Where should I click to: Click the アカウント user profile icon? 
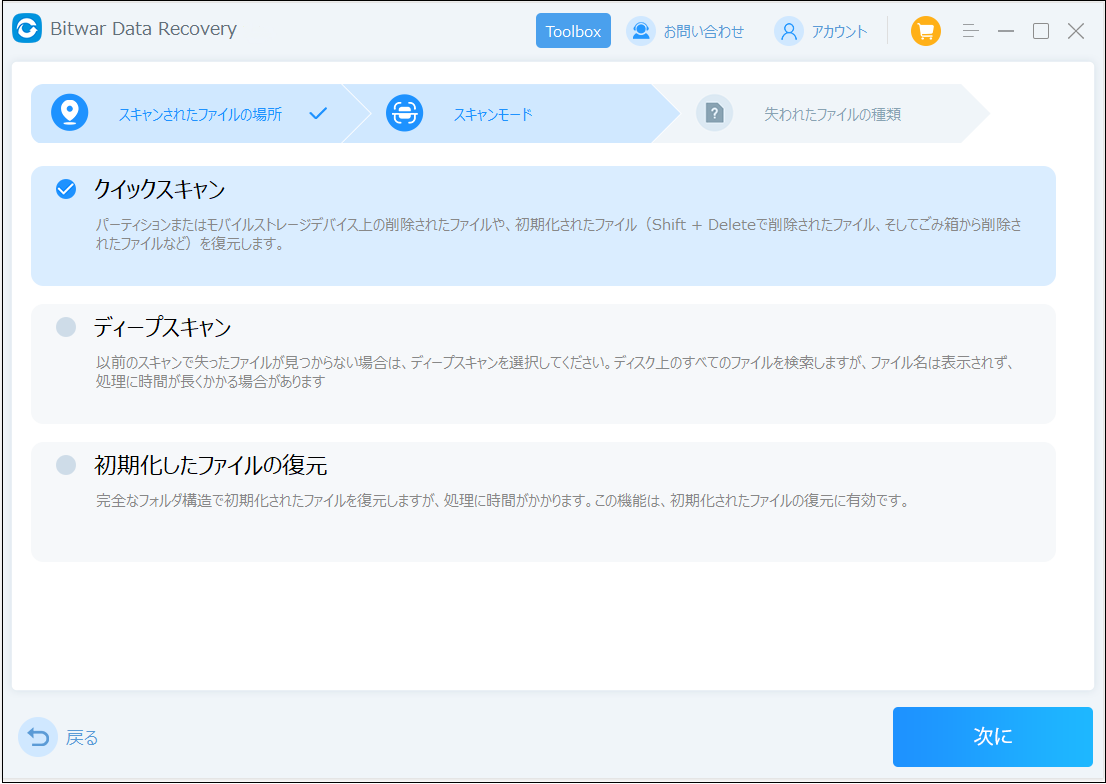(789, 31)
